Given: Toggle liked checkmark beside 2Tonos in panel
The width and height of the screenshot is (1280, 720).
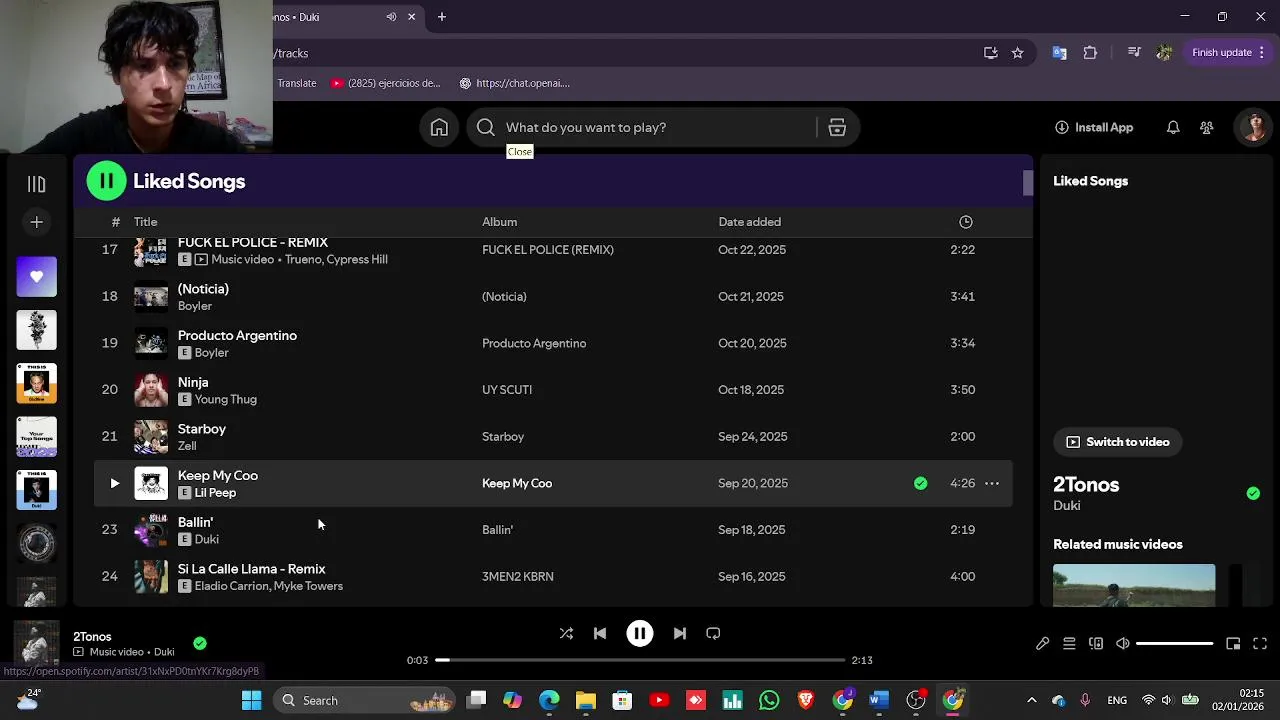Looking at the screenshot, I should pos(1253,493).
